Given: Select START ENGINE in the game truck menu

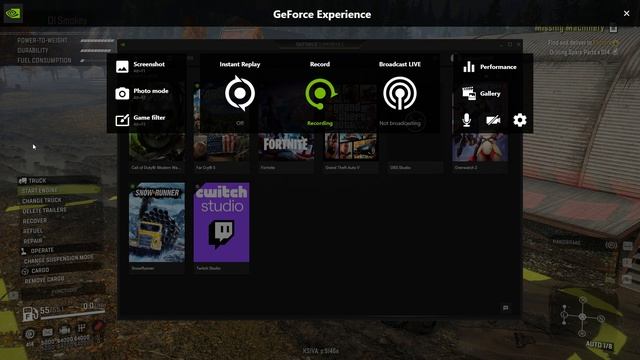Looking at the screenshot, I should point(59,190).
